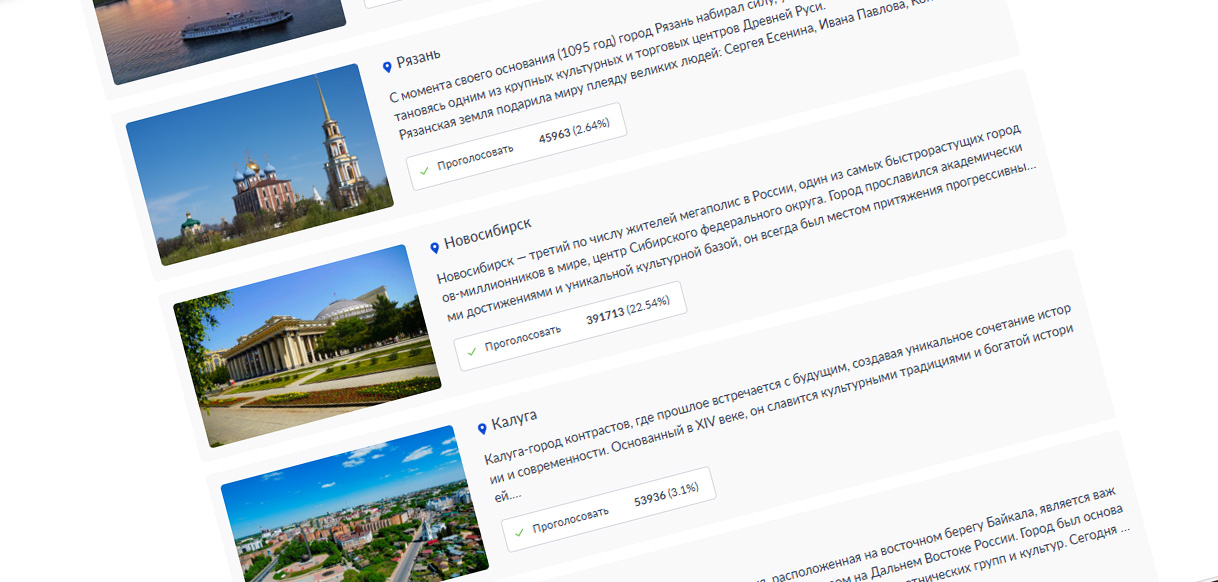Vote for Новосибирск using the Проголосовать label
The image size is (1218, 582).
[522, 338]
